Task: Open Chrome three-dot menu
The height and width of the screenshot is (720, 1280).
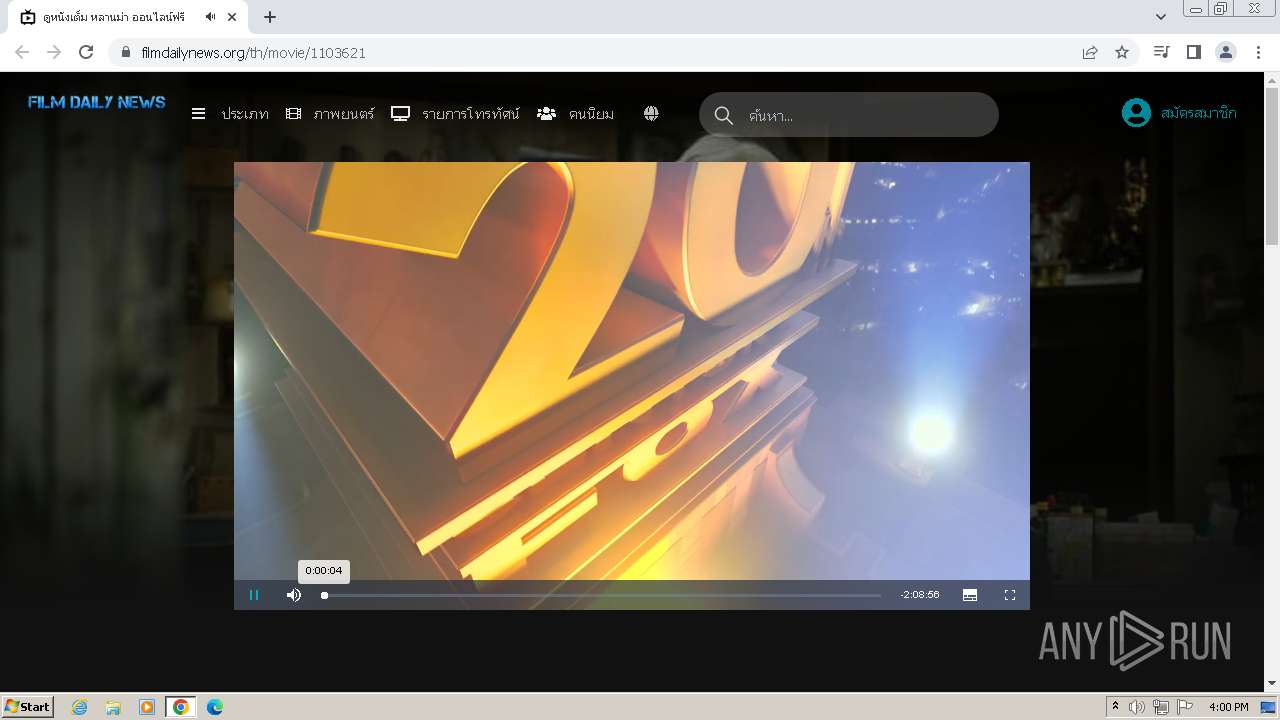Action: pyautogui.click(x=1258, y=52)
